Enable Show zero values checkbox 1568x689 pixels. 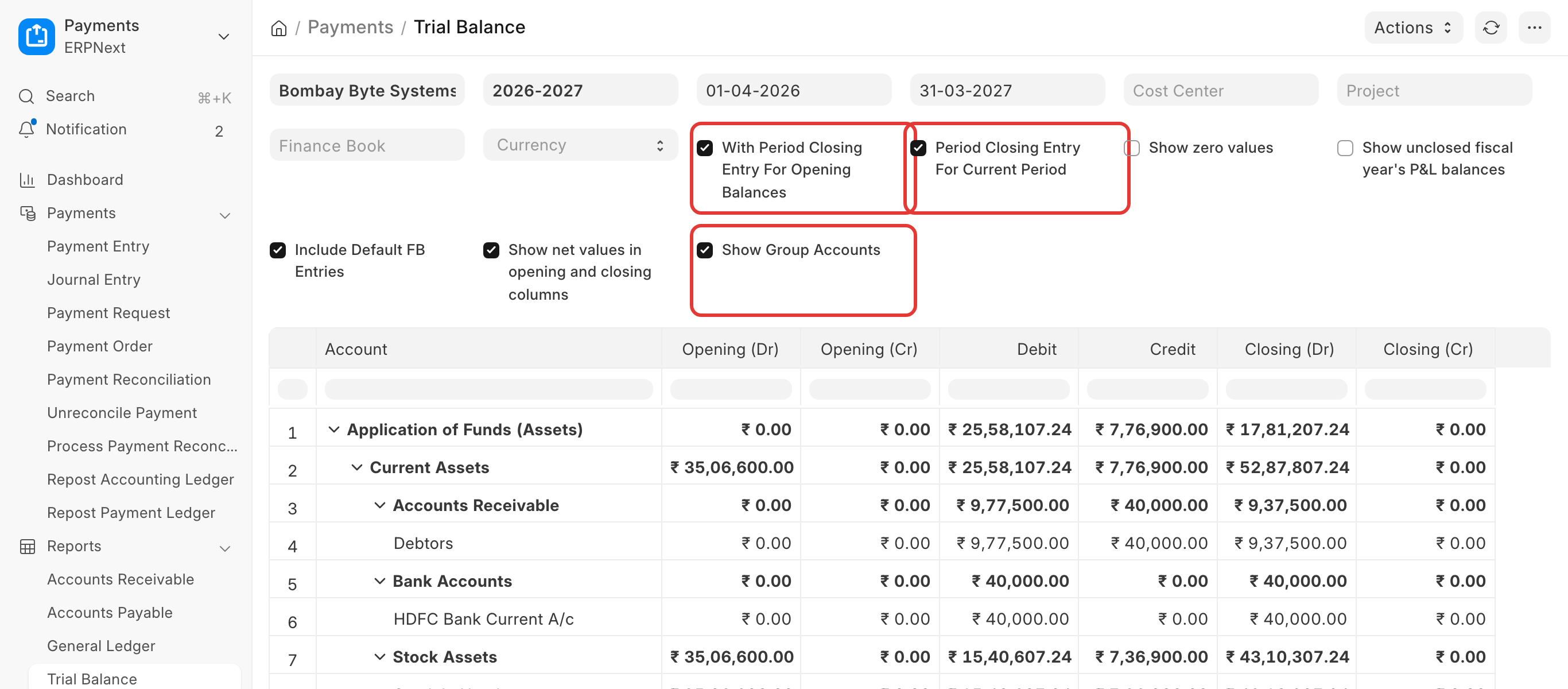click(1132, 148)
